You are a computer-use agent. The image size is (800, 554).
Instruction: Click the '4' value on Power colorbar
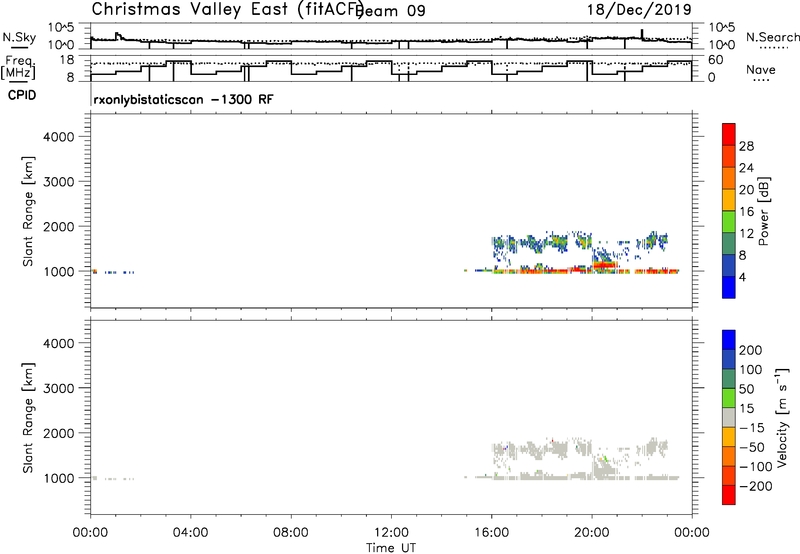[x=743, y=278]
